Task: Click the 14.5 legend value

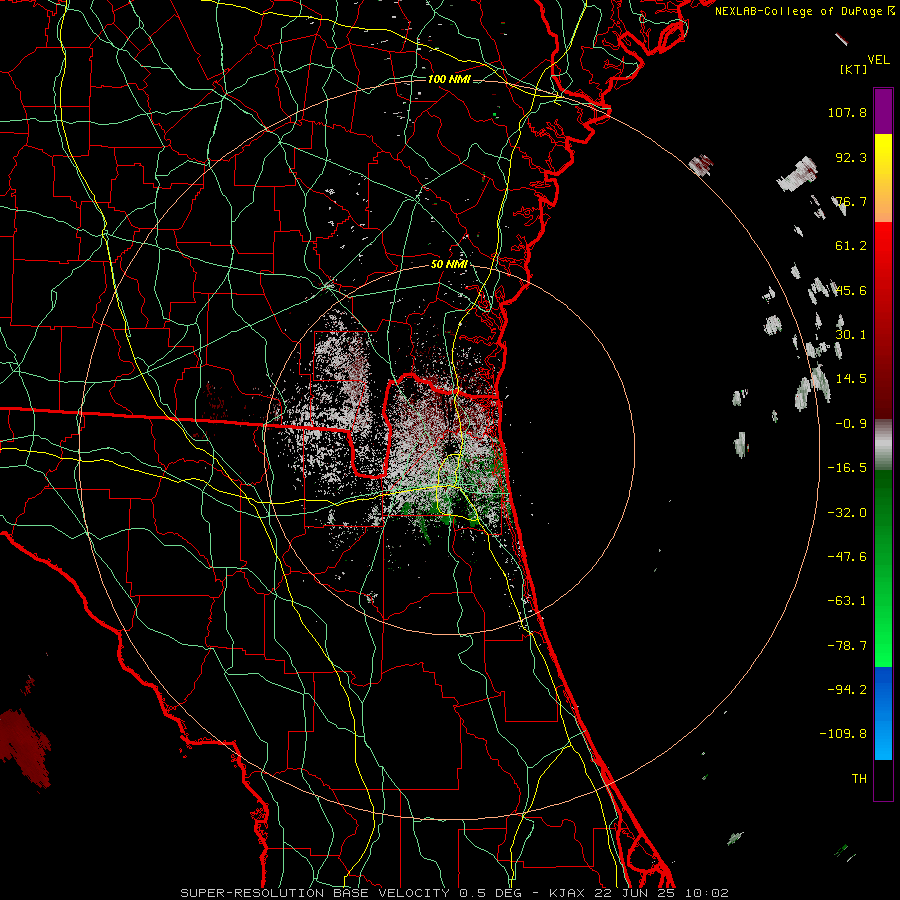Action: (x=851, y=378)
